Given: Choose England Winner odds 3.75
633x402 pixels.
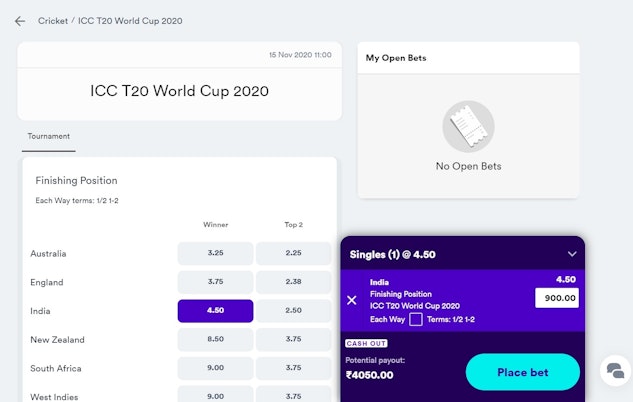Looking at the screenshot, I should 215,282.
